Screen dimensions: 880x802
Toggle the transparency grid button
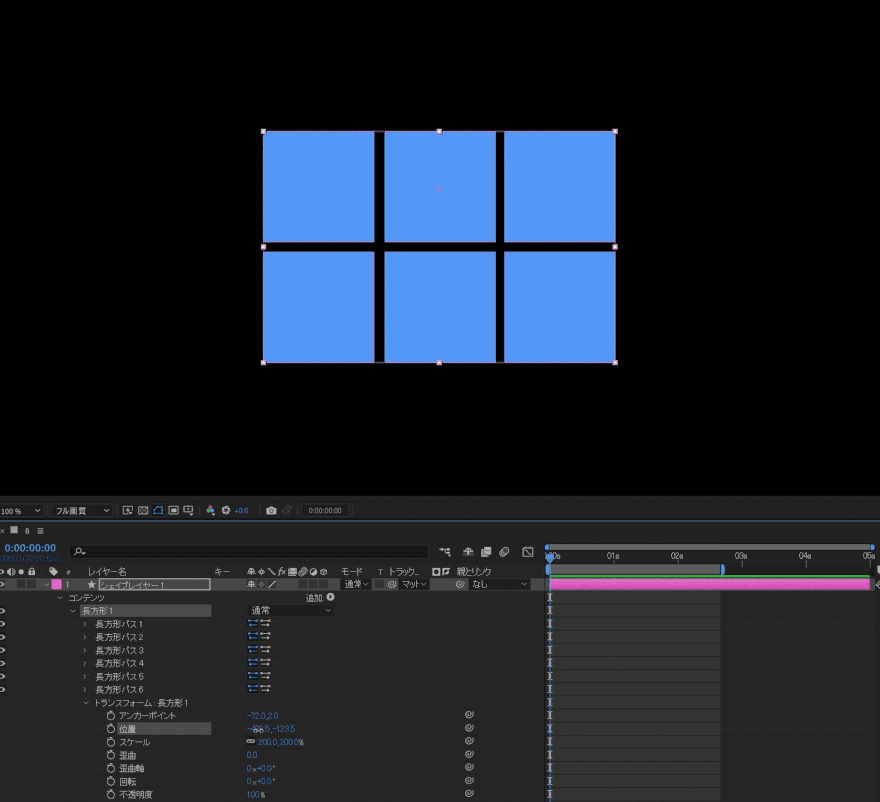[143, 510]
